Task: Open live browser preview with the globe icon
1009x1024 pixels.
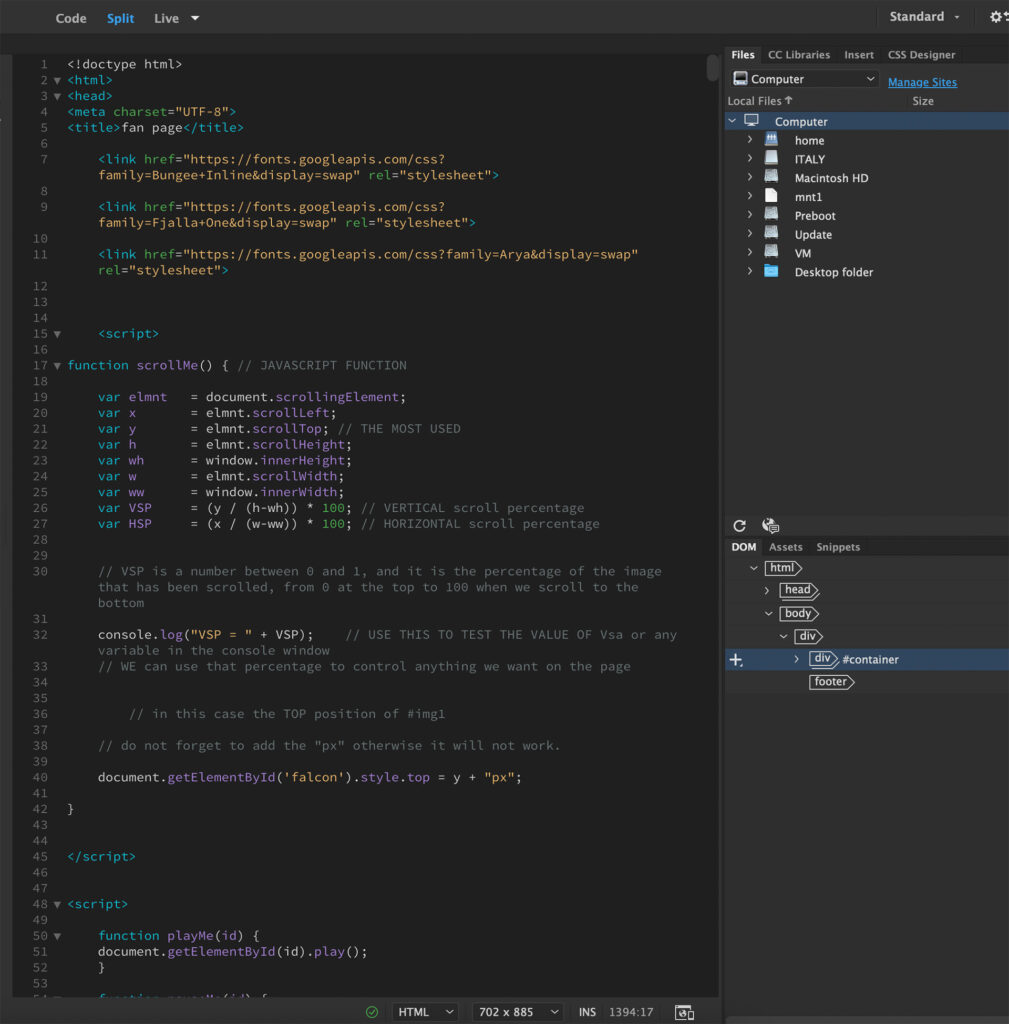Action: coord(769,524)
